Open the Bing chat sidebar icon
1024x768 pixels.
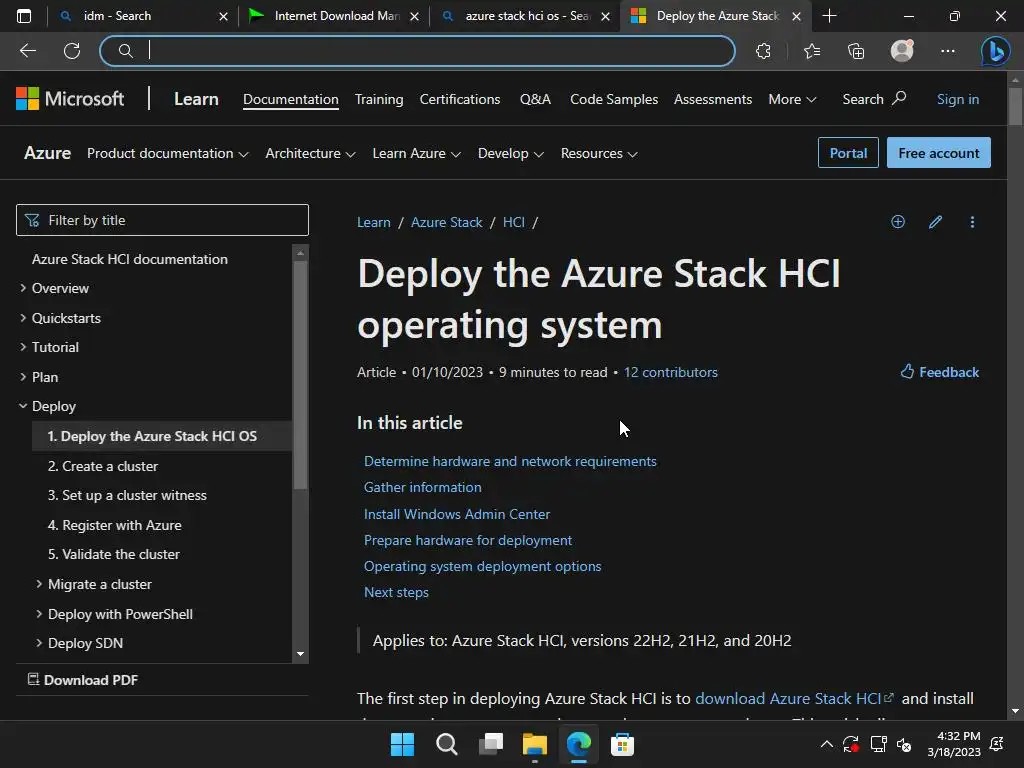(995, 51)
